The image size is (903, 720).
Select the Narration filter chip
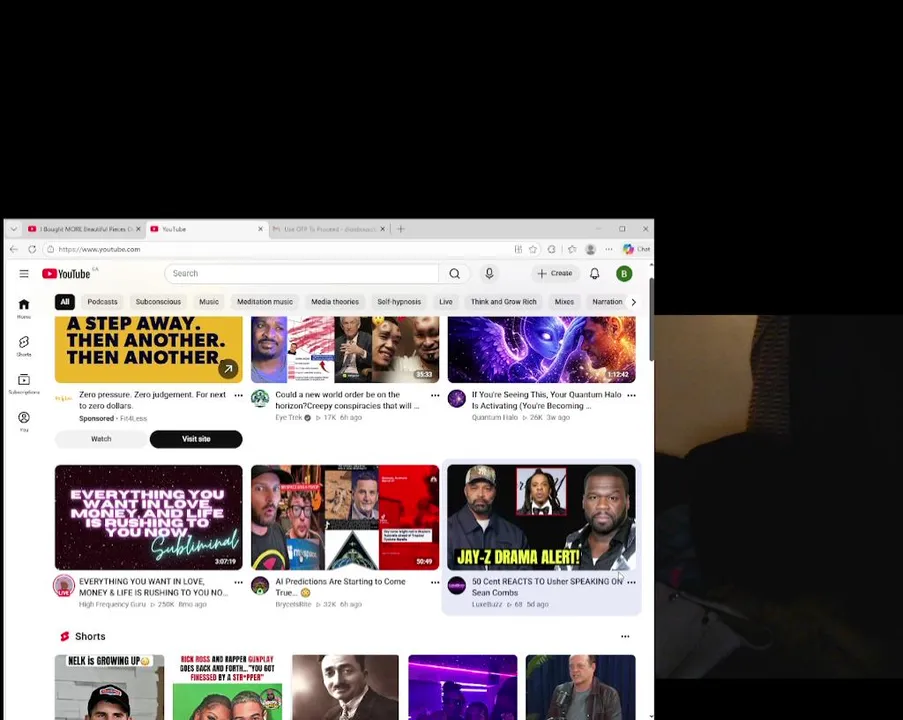(x=607, y=302)
